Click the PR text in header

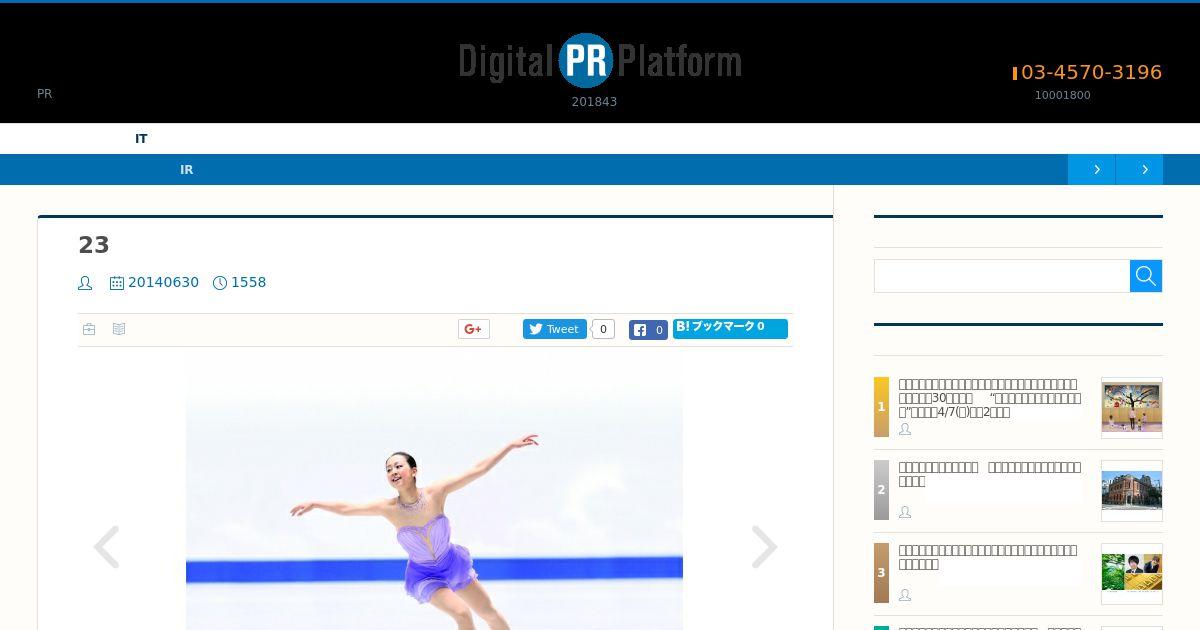click(44, 94)
